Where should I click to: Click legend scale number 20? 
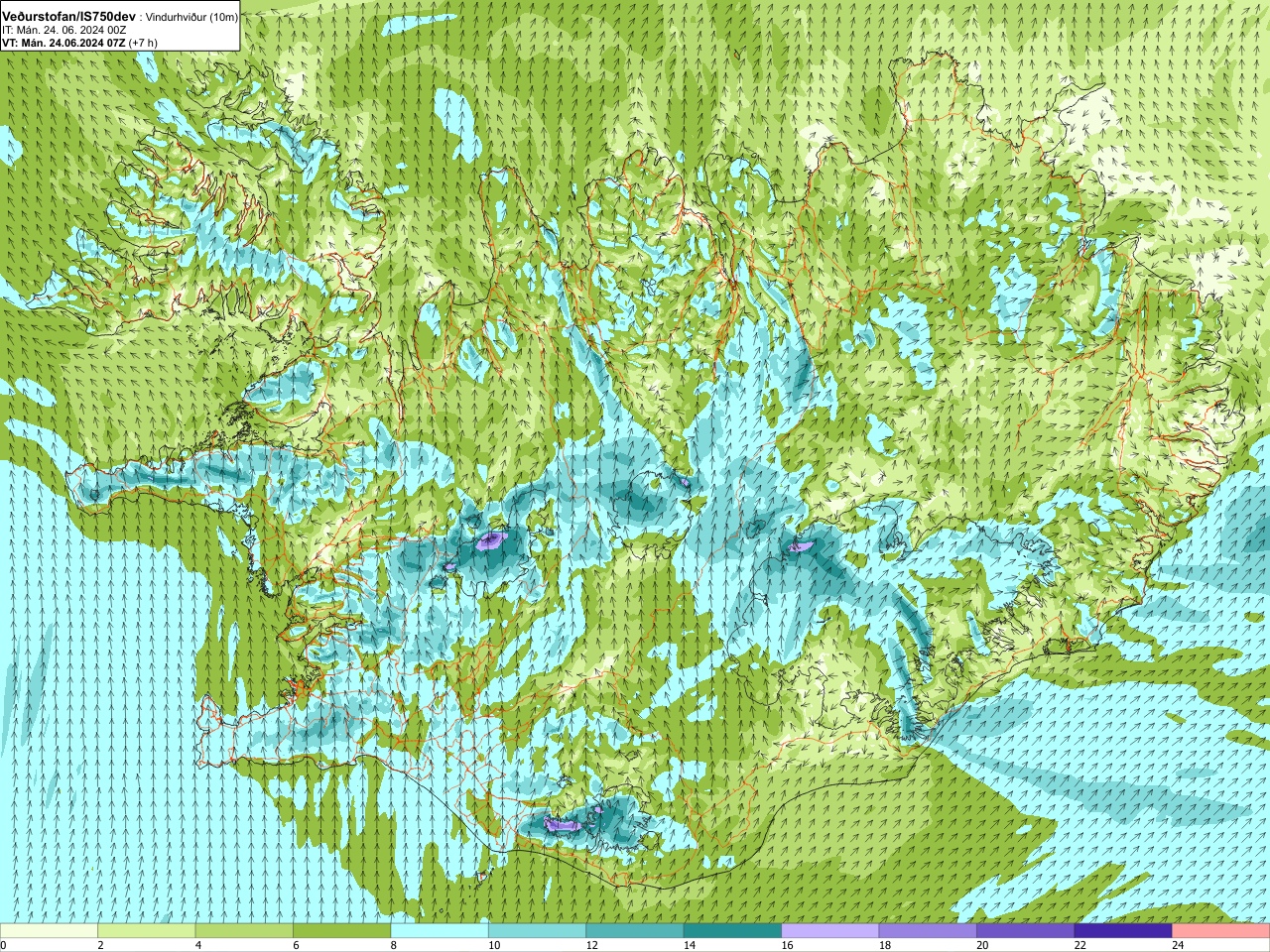(982, 945)
